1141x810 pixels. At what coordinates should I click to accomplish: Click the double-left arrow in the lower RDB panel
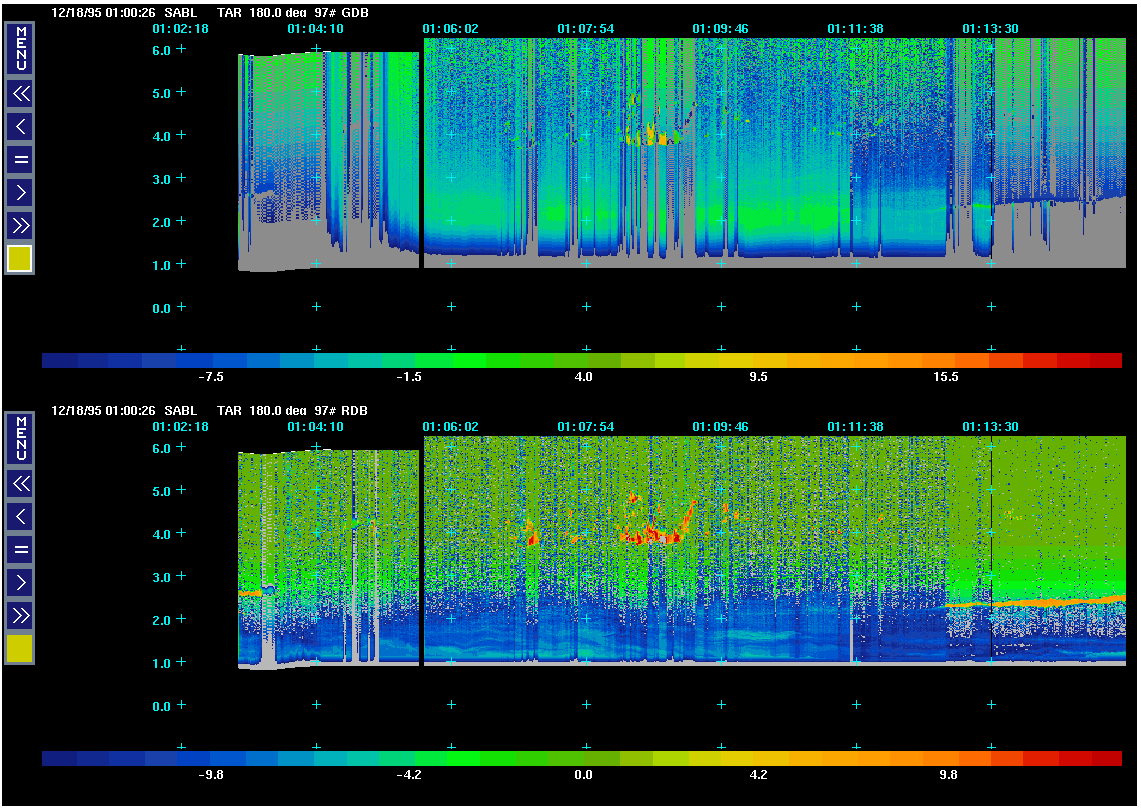20,484
